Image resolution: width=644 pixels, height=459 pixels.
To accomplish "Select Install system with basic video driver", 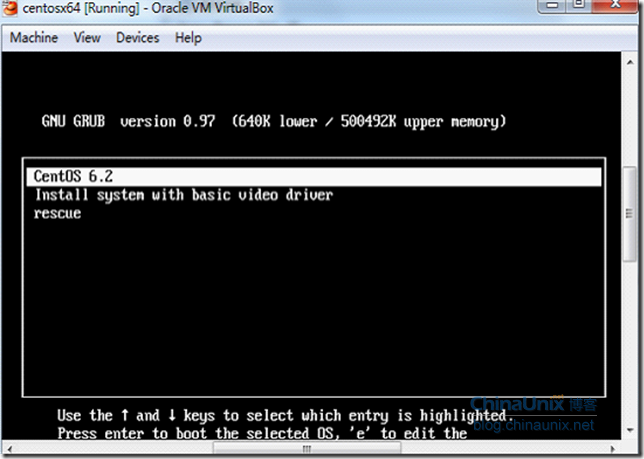I will [x=184, y=195].
